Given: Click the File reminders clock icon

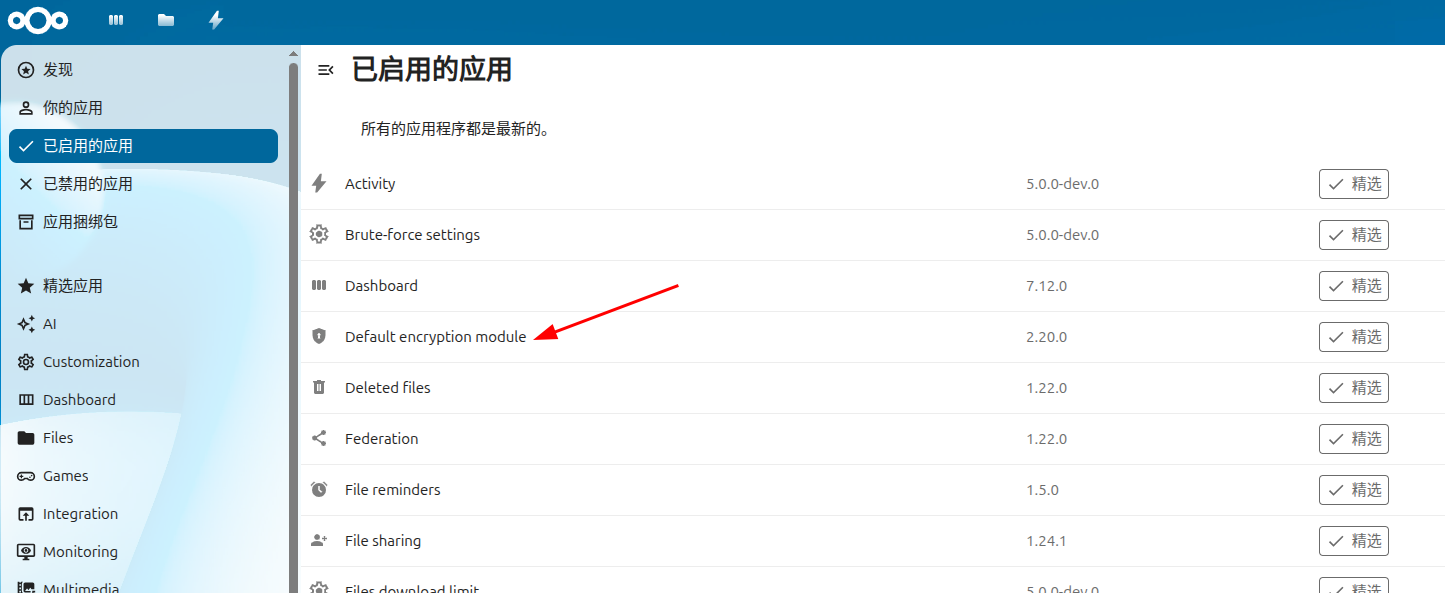Looking at the screenshot, I should click(x=319, y=490).
